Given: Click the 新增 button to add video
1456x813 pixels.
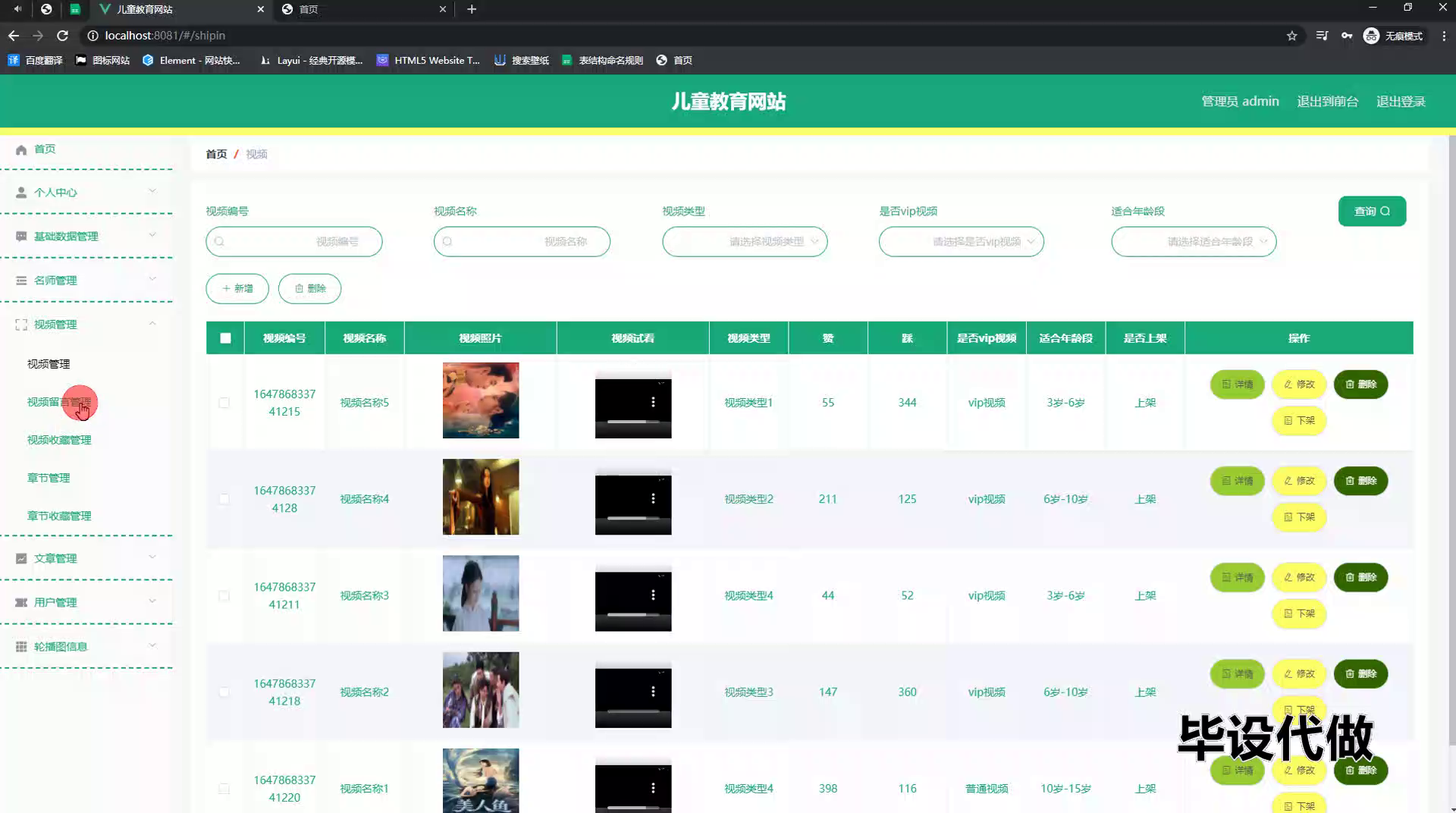Looking at the screenshot, I should pyautogui.click(x=237, y=288).
